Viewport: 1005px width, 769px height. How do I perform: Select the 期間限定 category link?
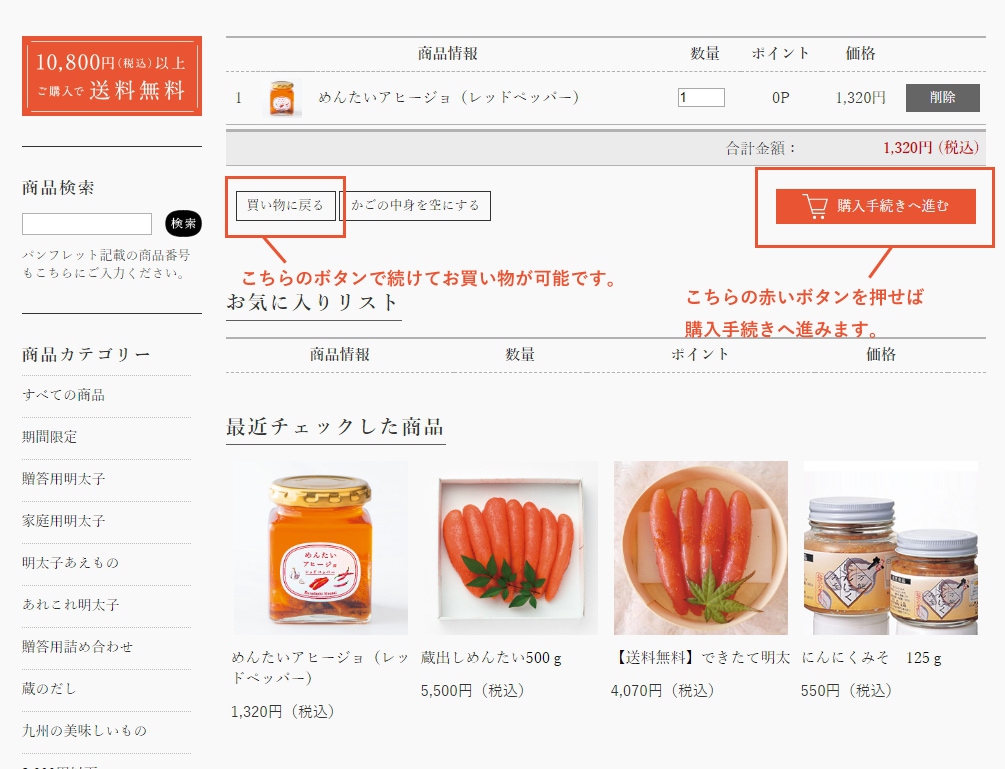coord(50,437)
